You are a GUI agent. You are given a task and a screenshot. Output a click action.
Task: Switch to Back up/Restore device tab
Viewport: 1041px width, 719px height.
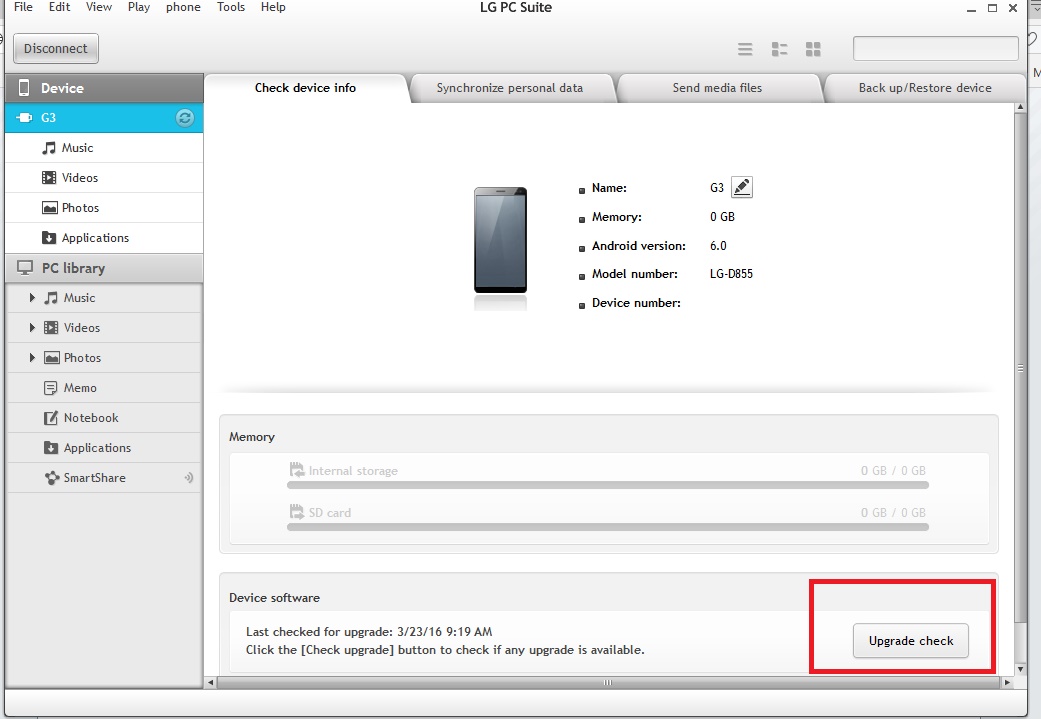(x=925, y=88)
